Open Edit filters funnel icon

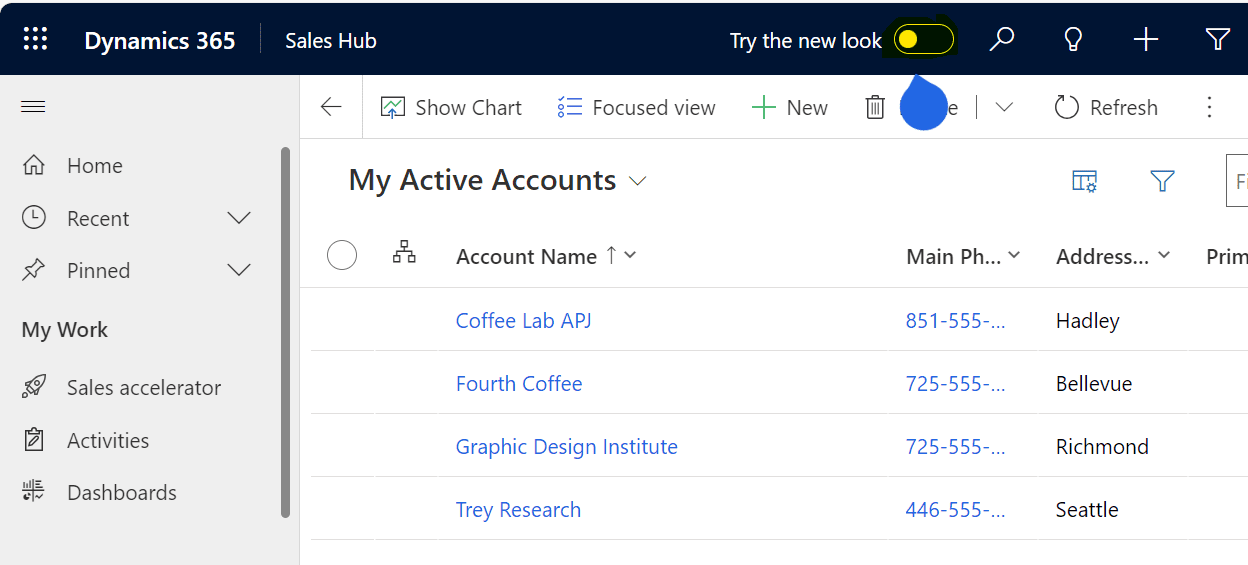1162,181
